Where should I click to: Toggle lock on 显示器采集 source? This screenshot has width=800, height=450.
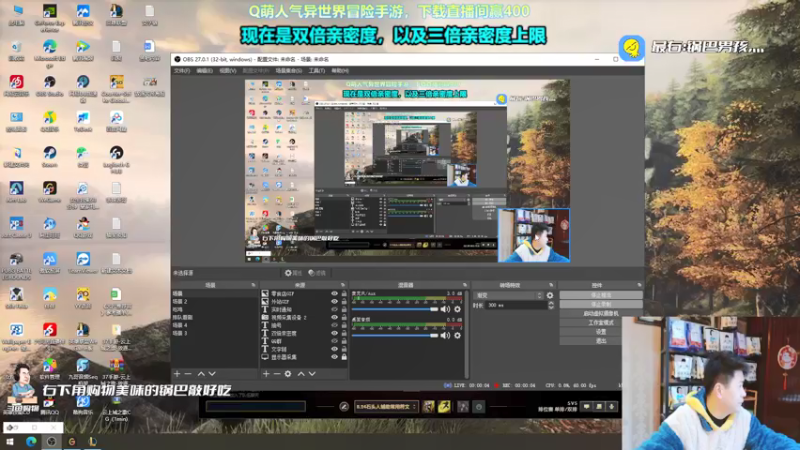pos(344,357)
